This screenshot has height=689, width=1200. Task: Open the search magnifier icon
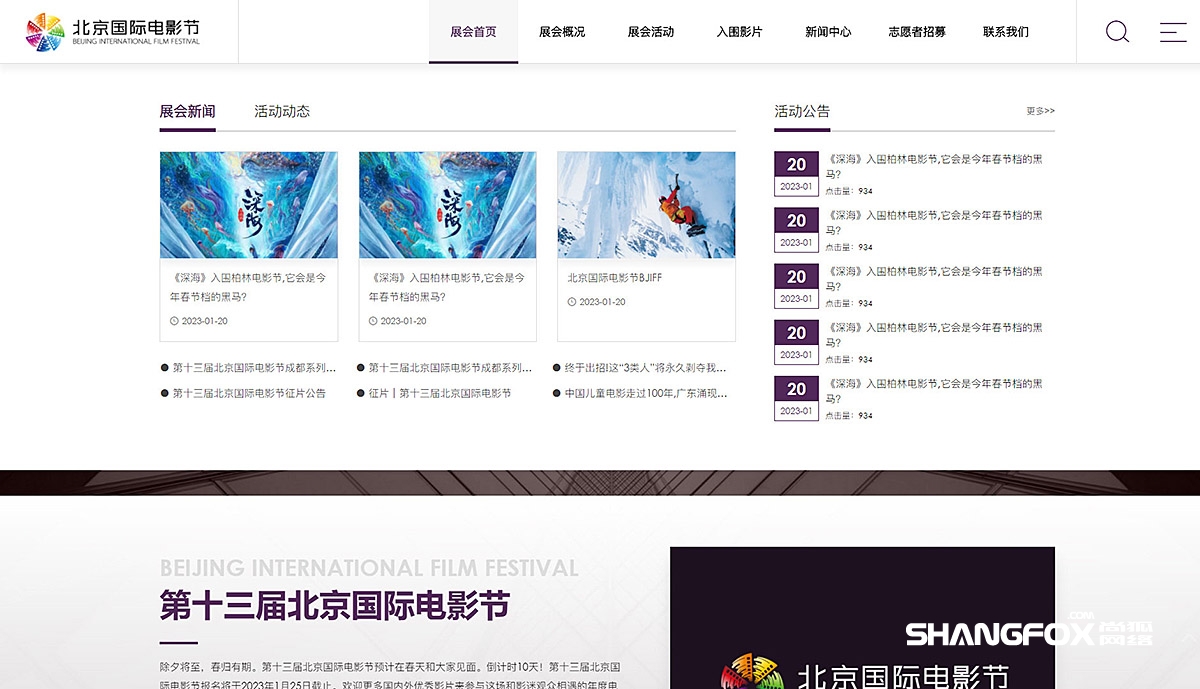pos(1117,32)
